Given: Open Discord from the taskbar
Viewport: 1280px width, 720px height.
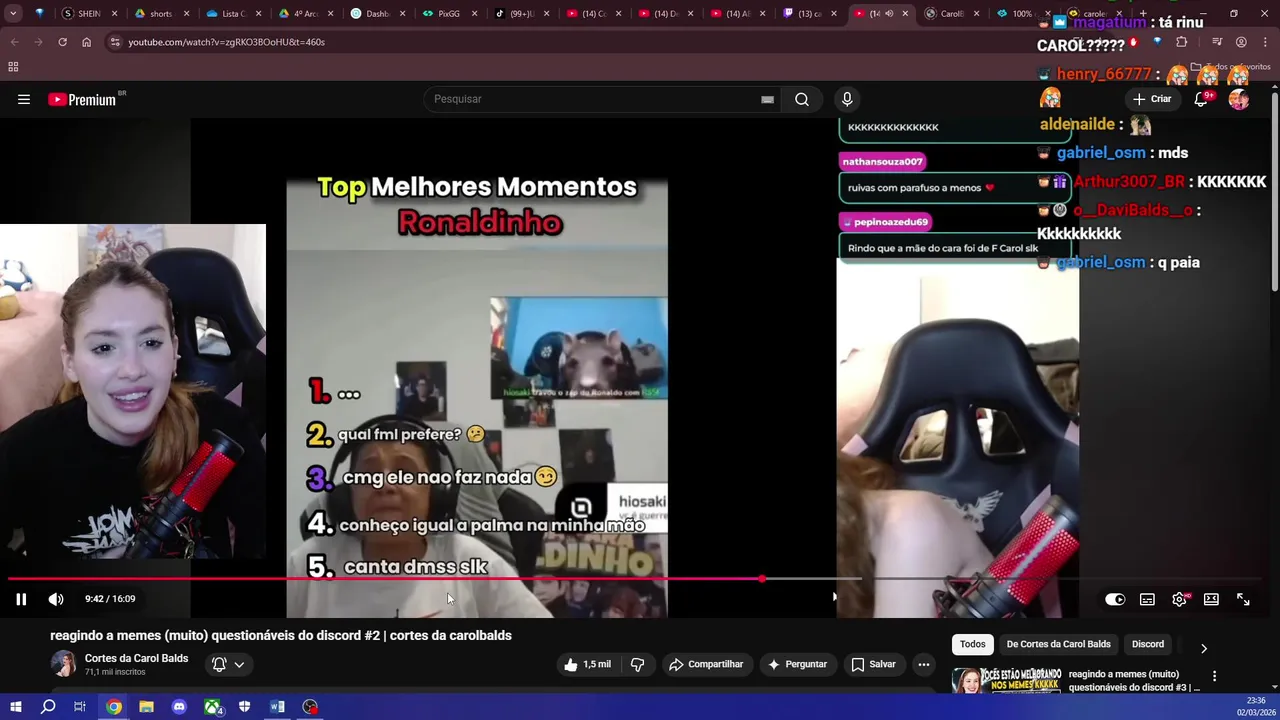Looking at the screenshot, I should [179, 707].
